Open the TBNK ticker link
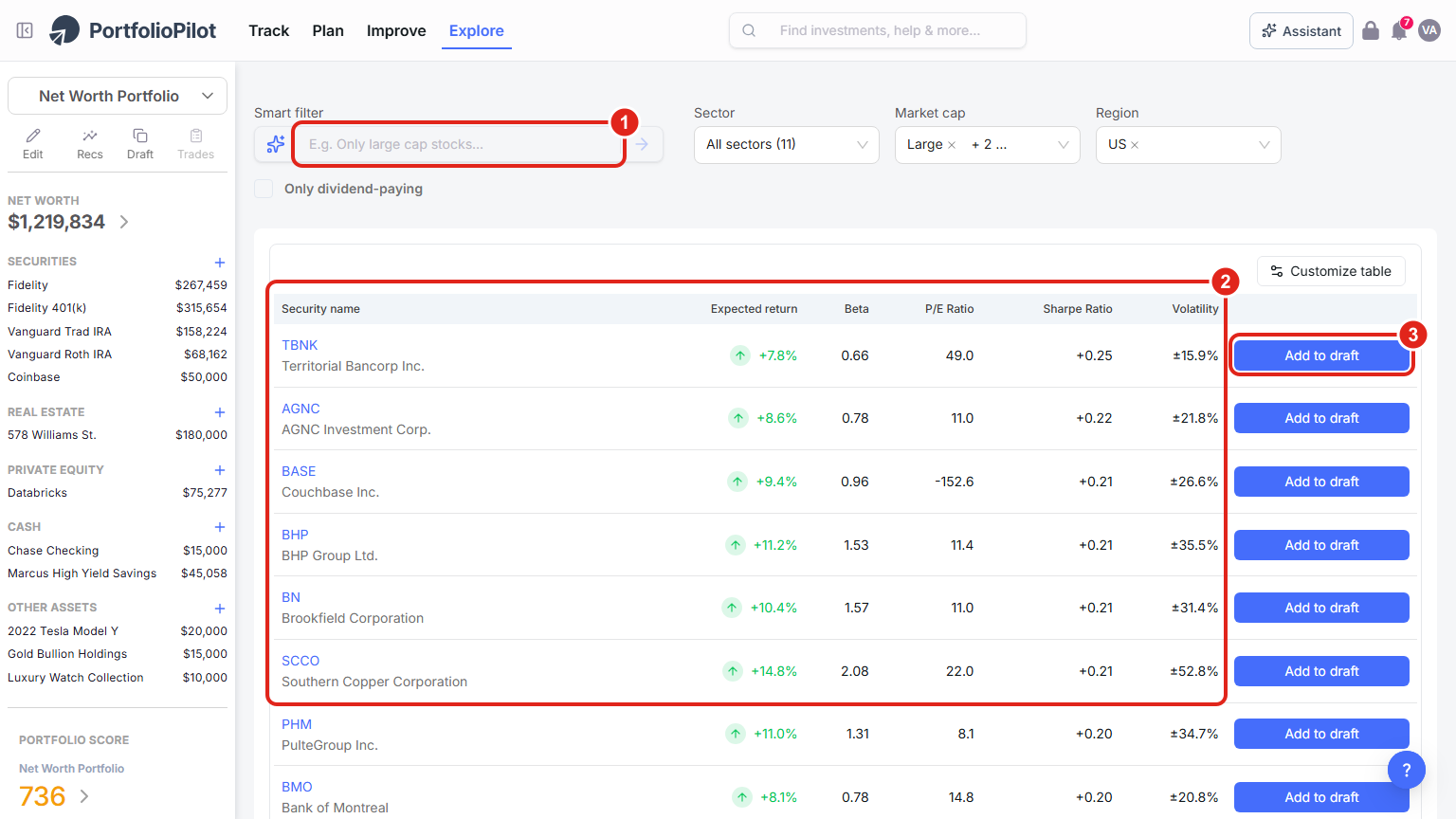The image size is (1456, 819). pyautogui.click(x=300, y=345)
